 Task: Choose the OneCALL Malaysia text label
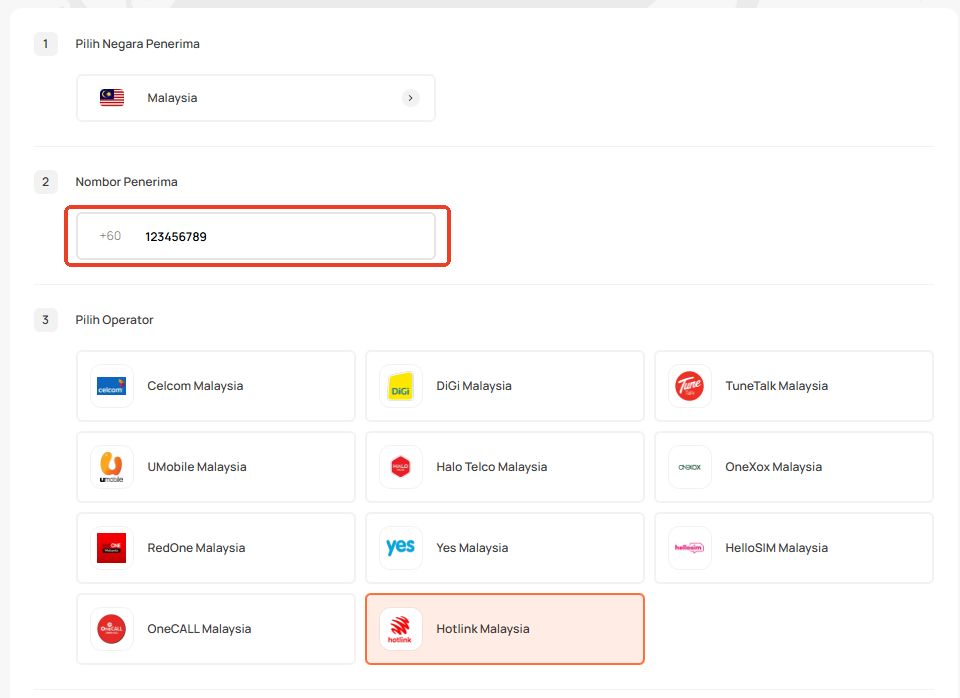point(199,629)
